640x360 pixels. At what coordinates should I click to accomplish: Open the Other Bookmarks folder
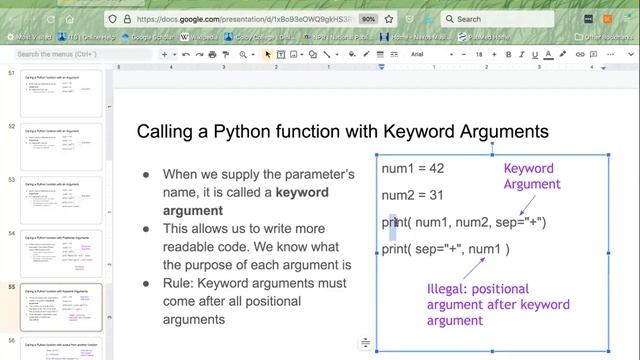point(603,37)
